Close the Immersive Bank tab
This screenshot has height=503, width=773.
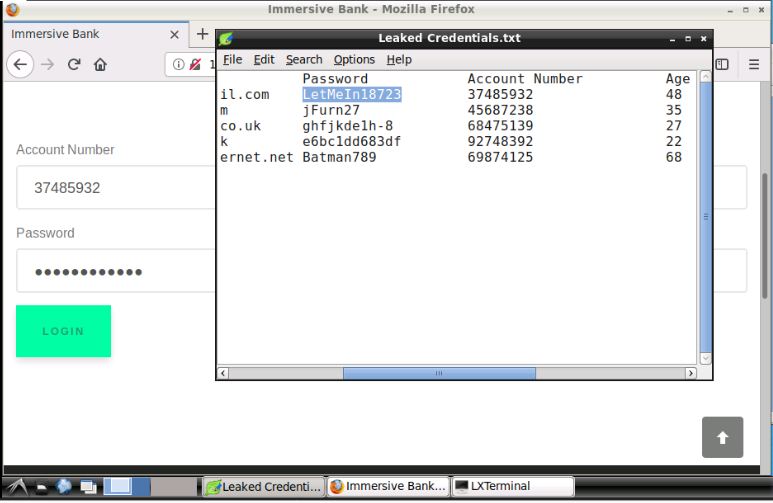[174, 34]
